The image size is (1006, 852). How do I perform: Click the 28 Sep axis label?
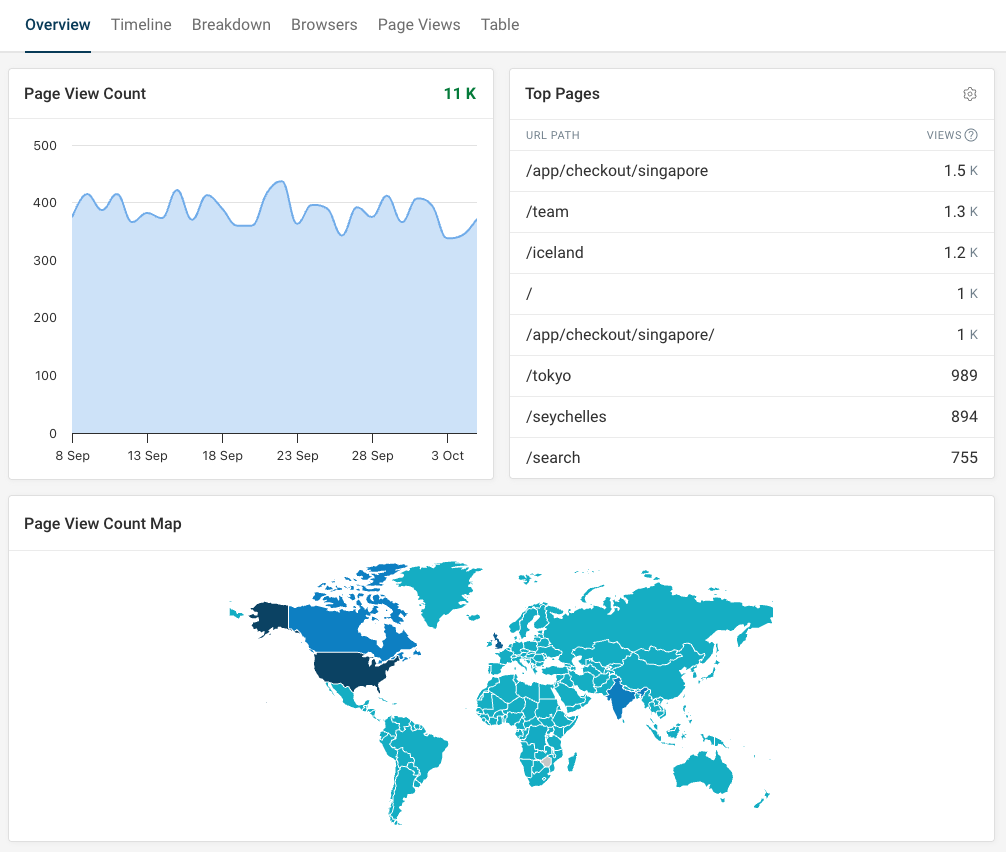[x=373, y=456]
